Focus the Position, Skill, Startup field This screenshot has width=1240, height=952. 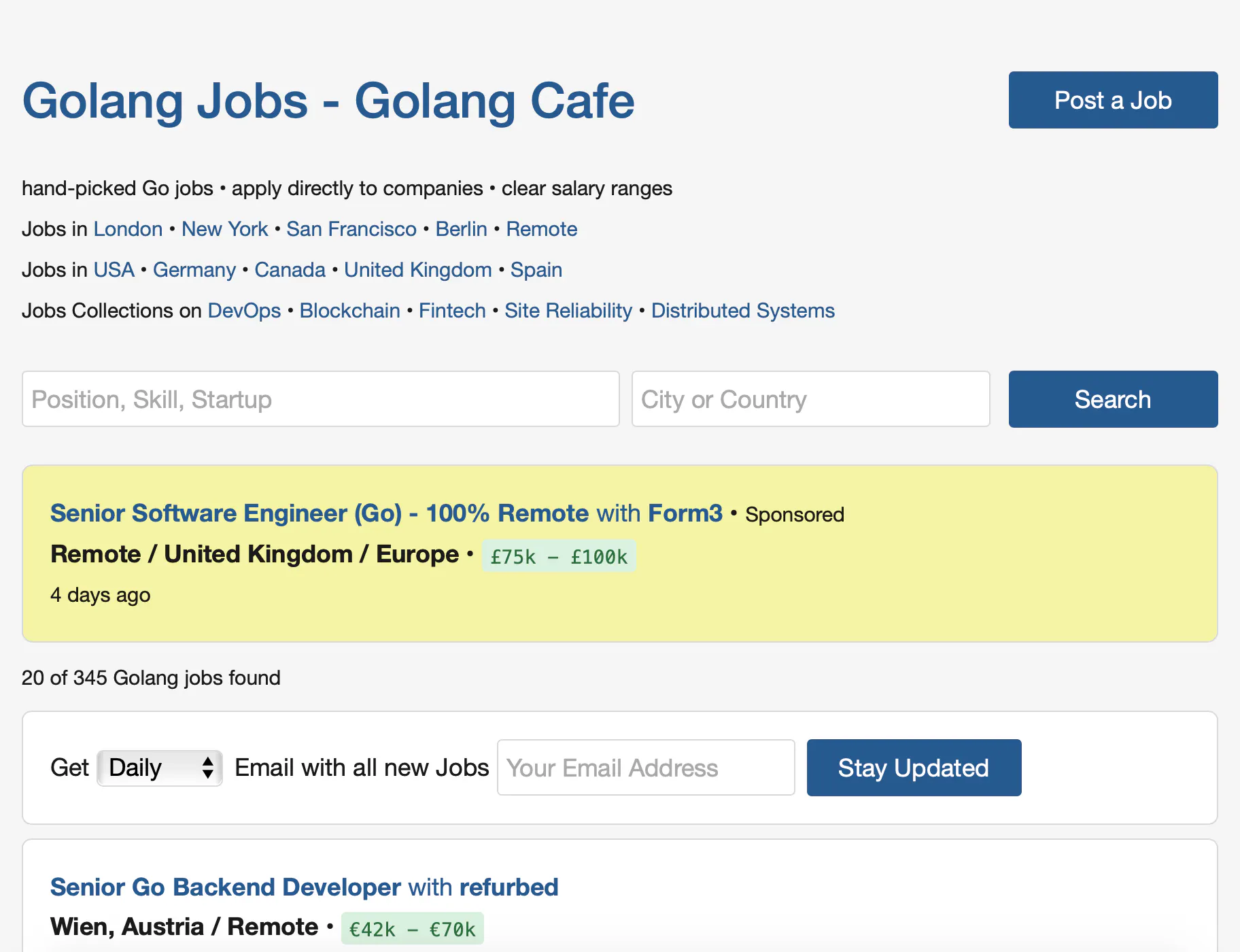(321, 399)
